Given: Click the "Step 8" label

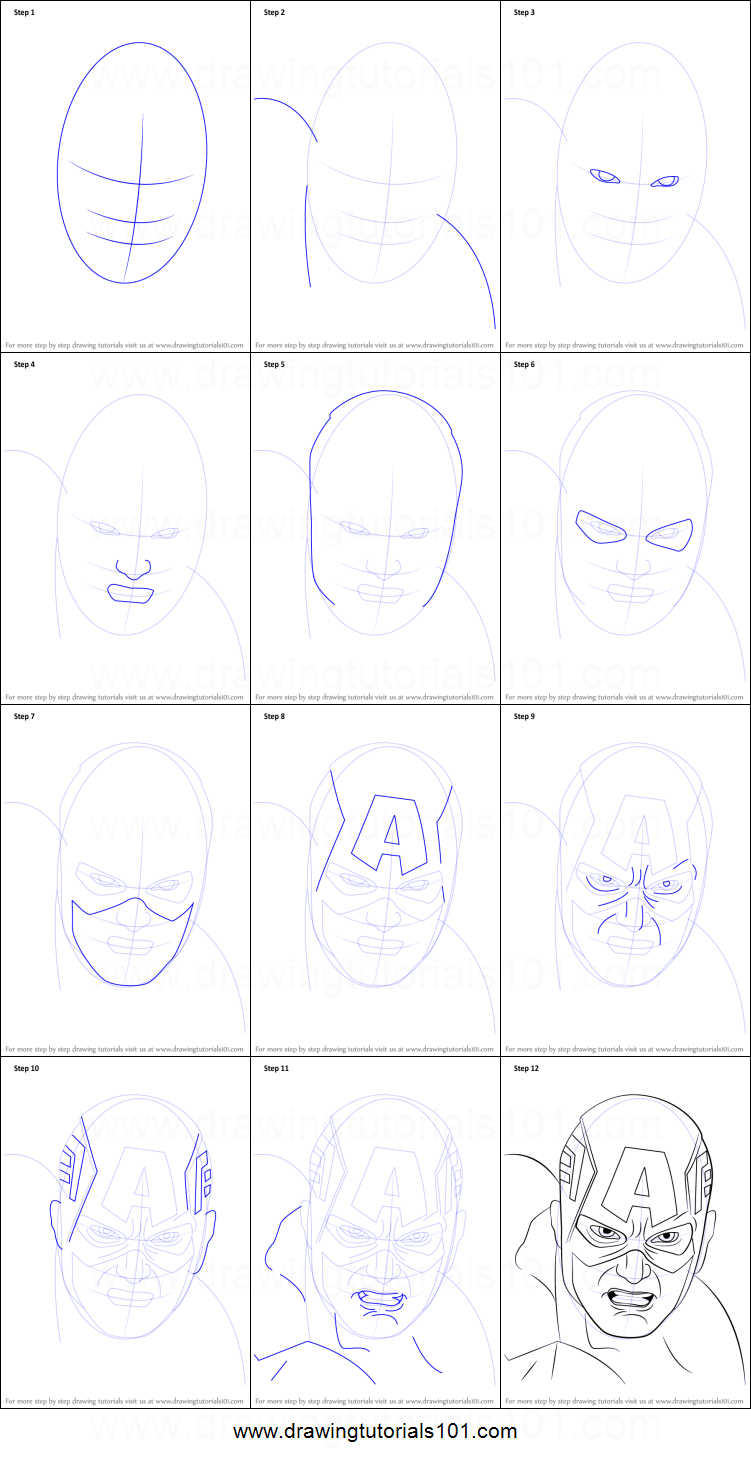Looking at the screenshot, I should [275, 717].
